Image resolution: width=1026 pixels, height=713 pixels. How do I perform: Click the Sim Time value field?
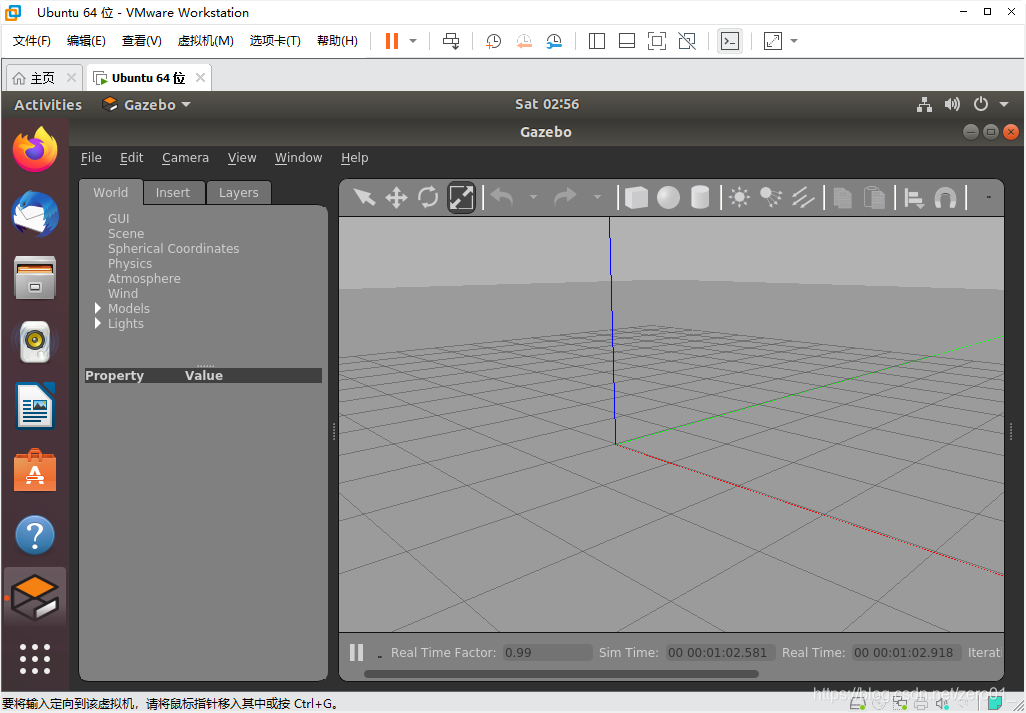pyautogui.click(x=720, y=652)
